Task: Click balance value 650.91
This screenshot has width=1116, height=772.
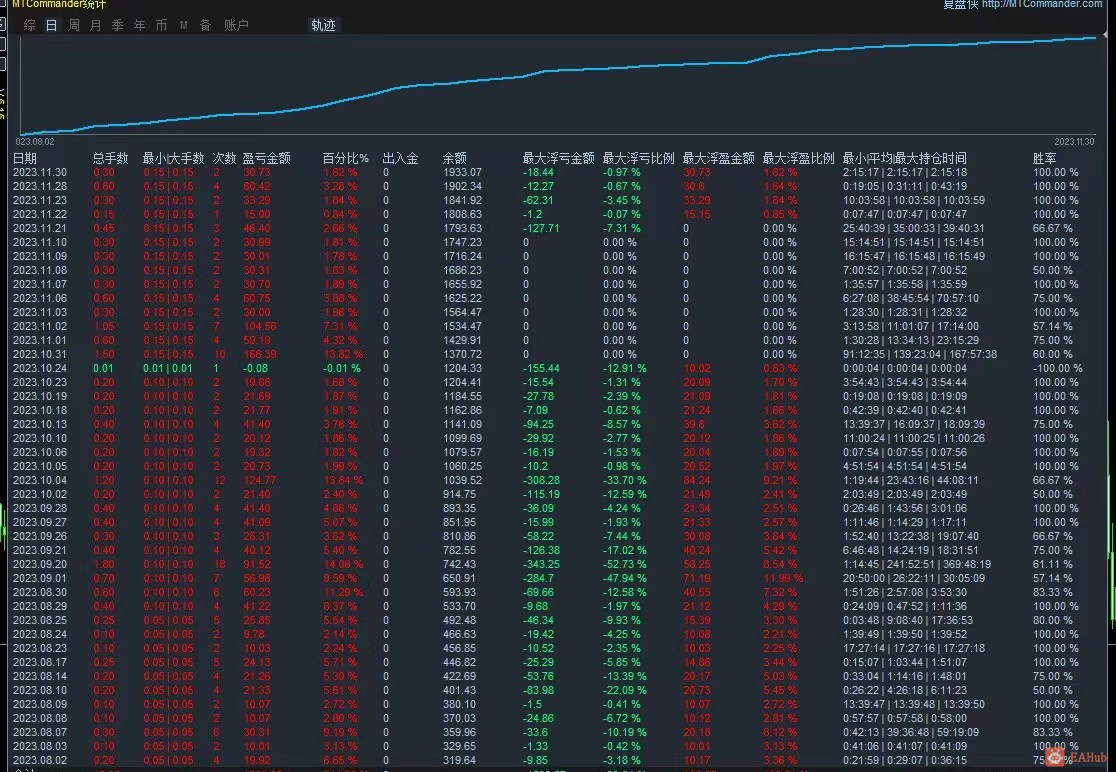Action: tap(459, 578)
